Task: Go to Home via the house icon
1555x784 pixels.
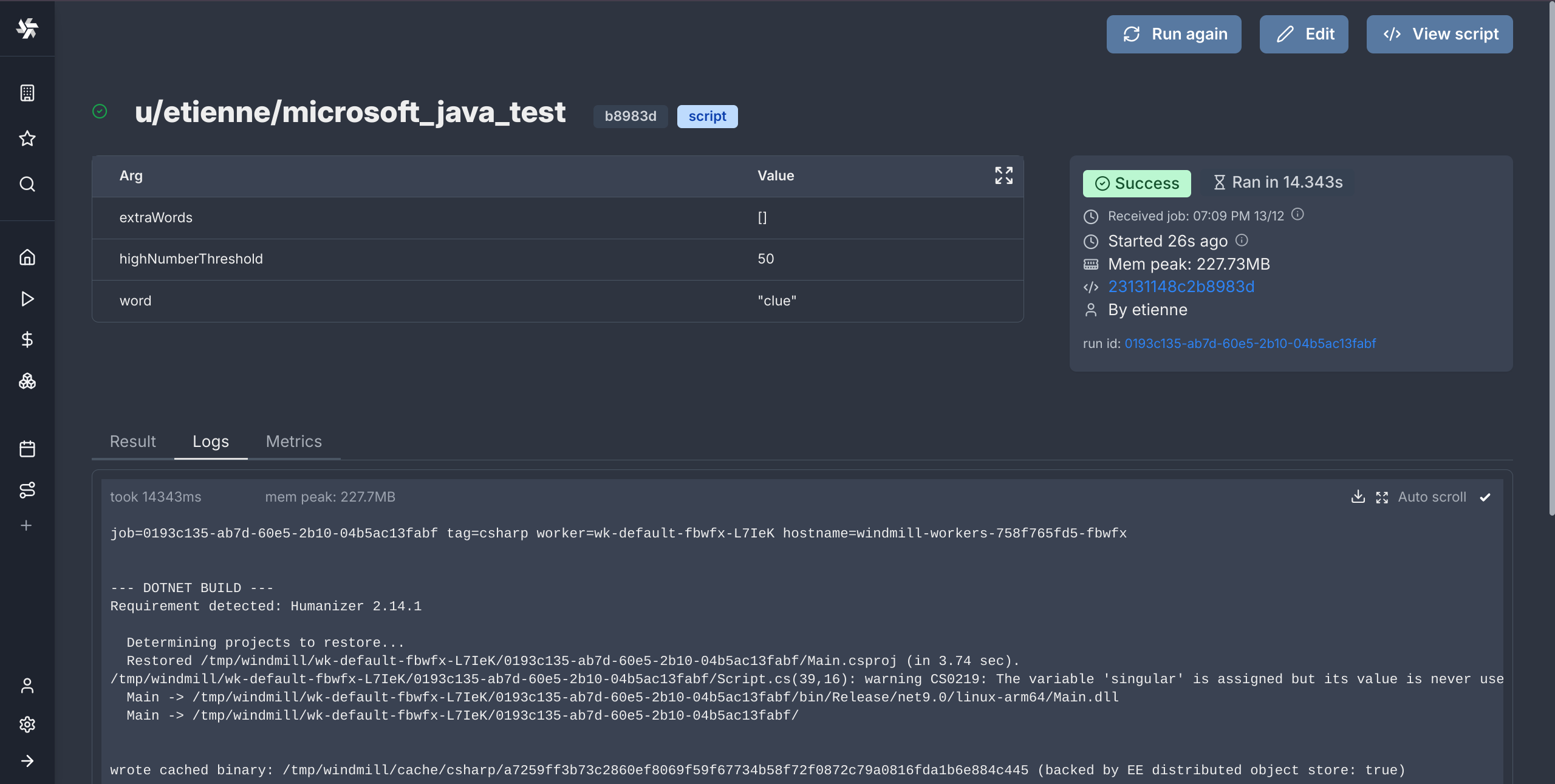Action: pyautogui.click(x=27, y=257)
